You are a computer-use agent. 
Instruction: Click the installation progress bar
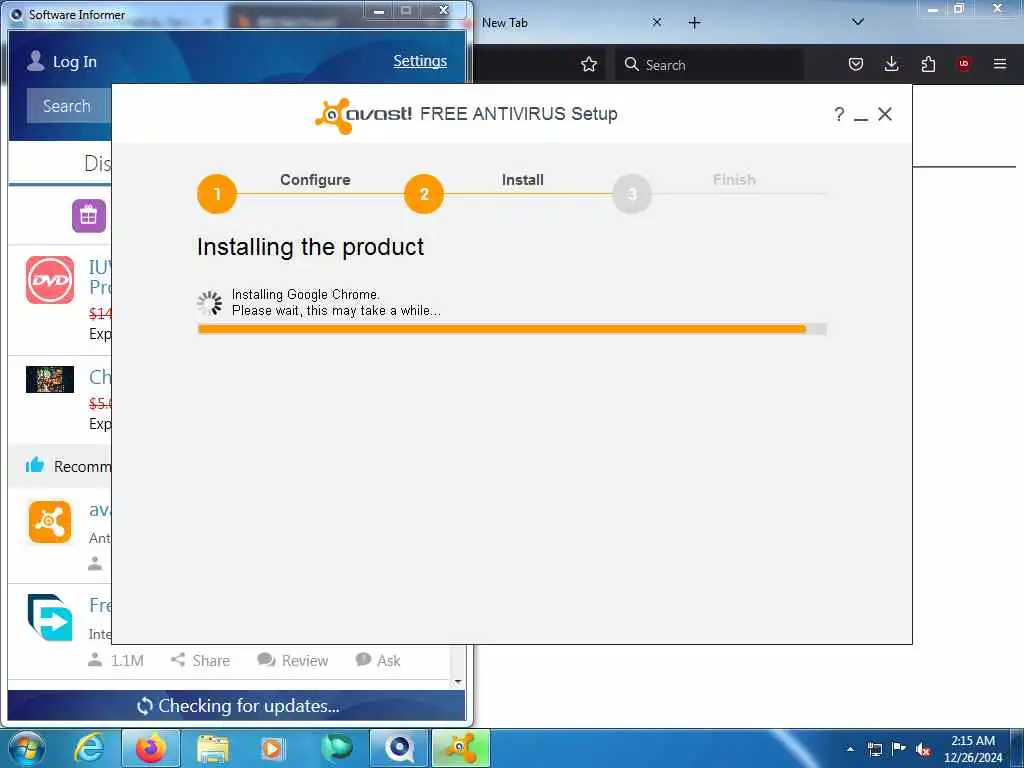click(x=512, y=329)
